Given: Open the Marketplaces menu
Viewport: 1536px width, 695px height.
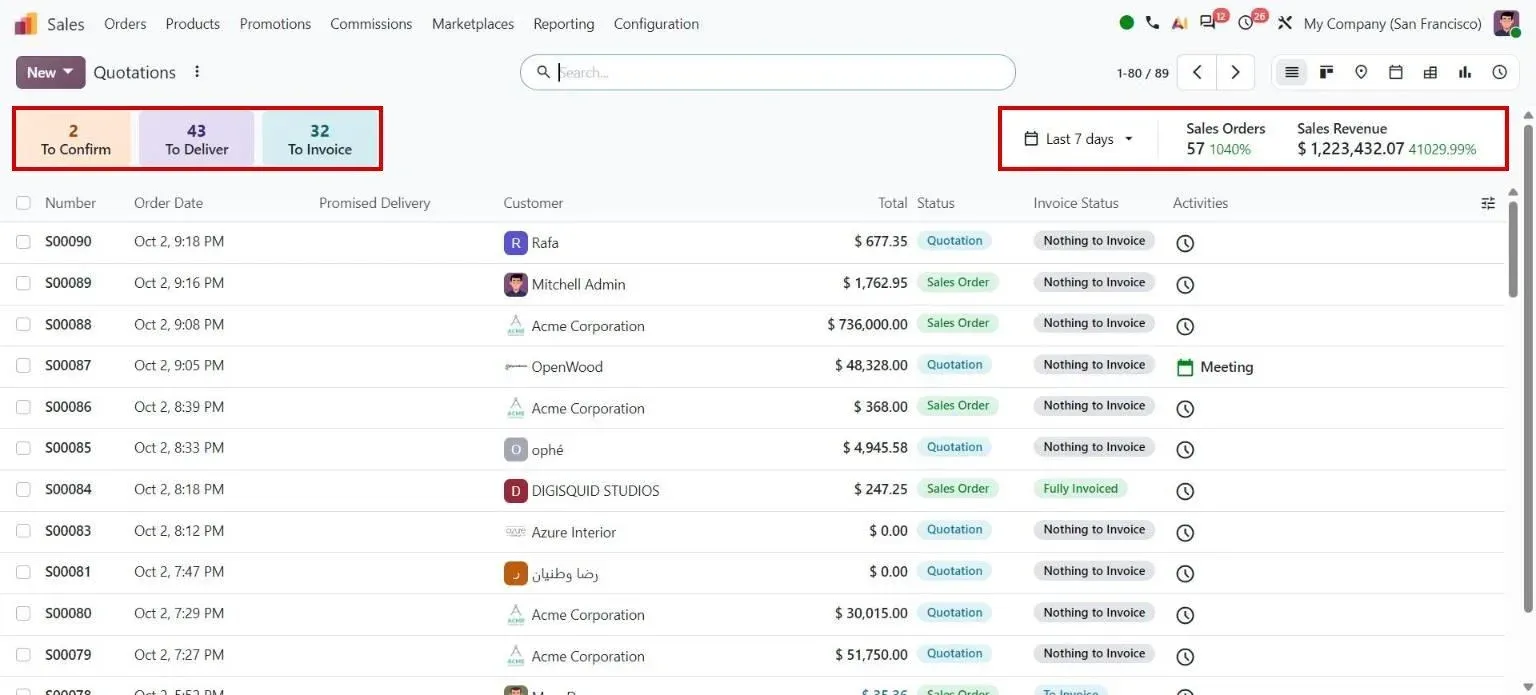Looking at the screenshot, I should [473, 23].
